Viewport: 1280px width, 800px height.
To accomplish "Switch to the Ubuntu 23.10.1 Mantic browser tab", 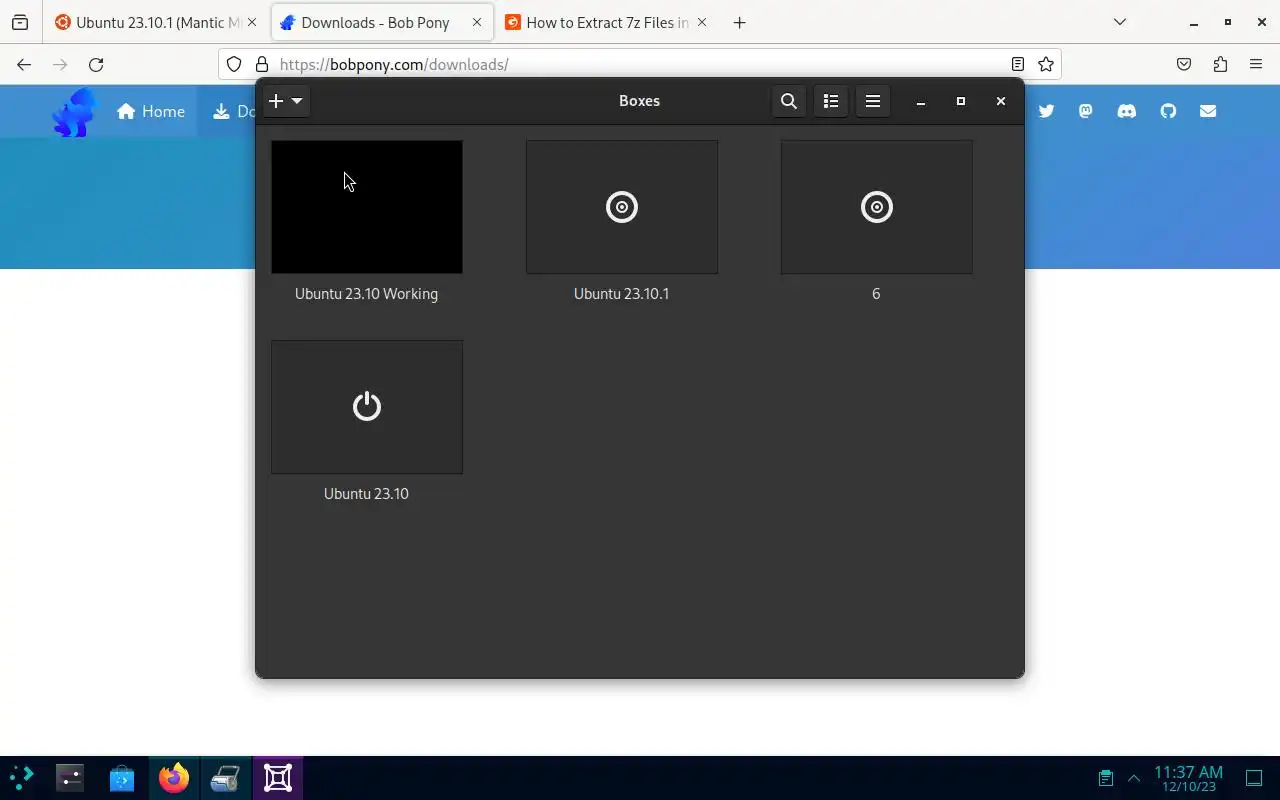I will [x=156, y=22].
